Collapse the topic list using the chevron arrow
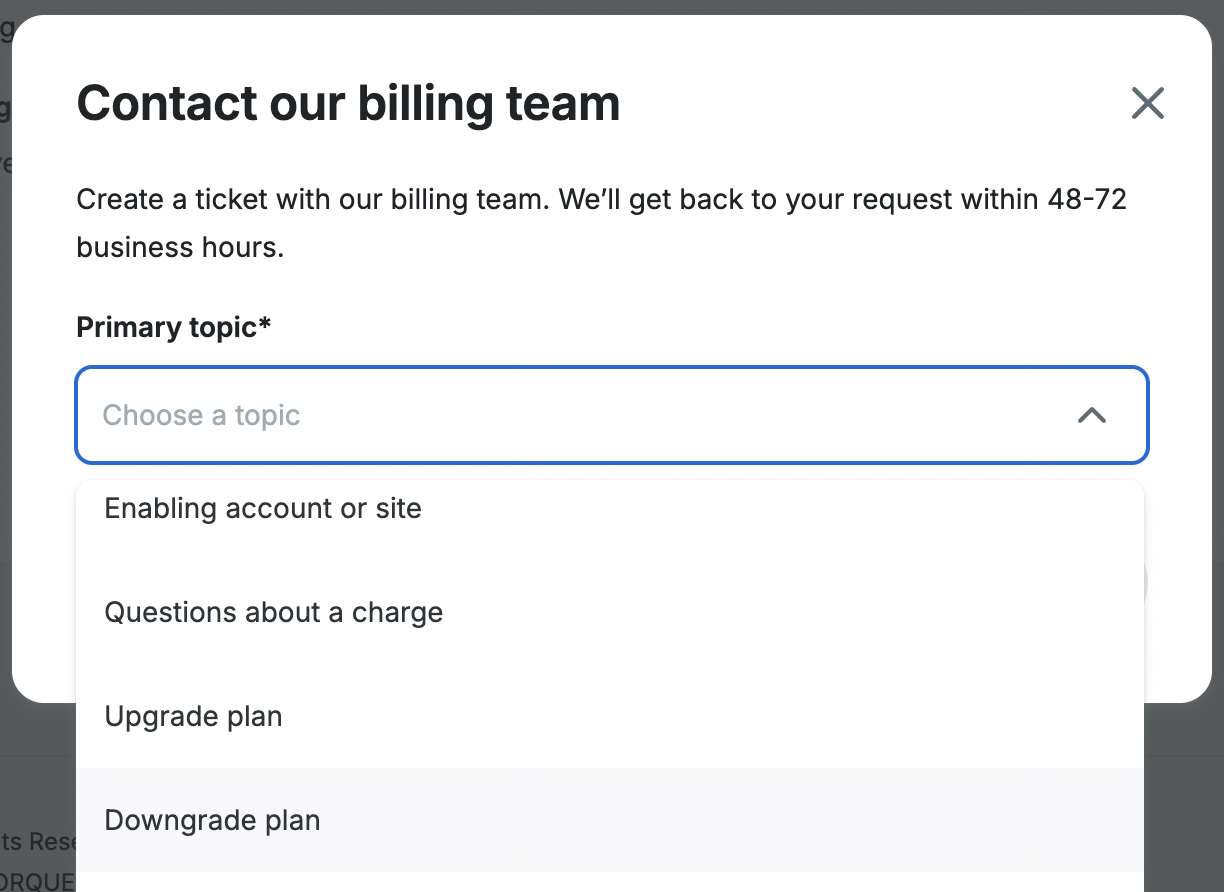 pyautogui.click(x=1091, y=415)
